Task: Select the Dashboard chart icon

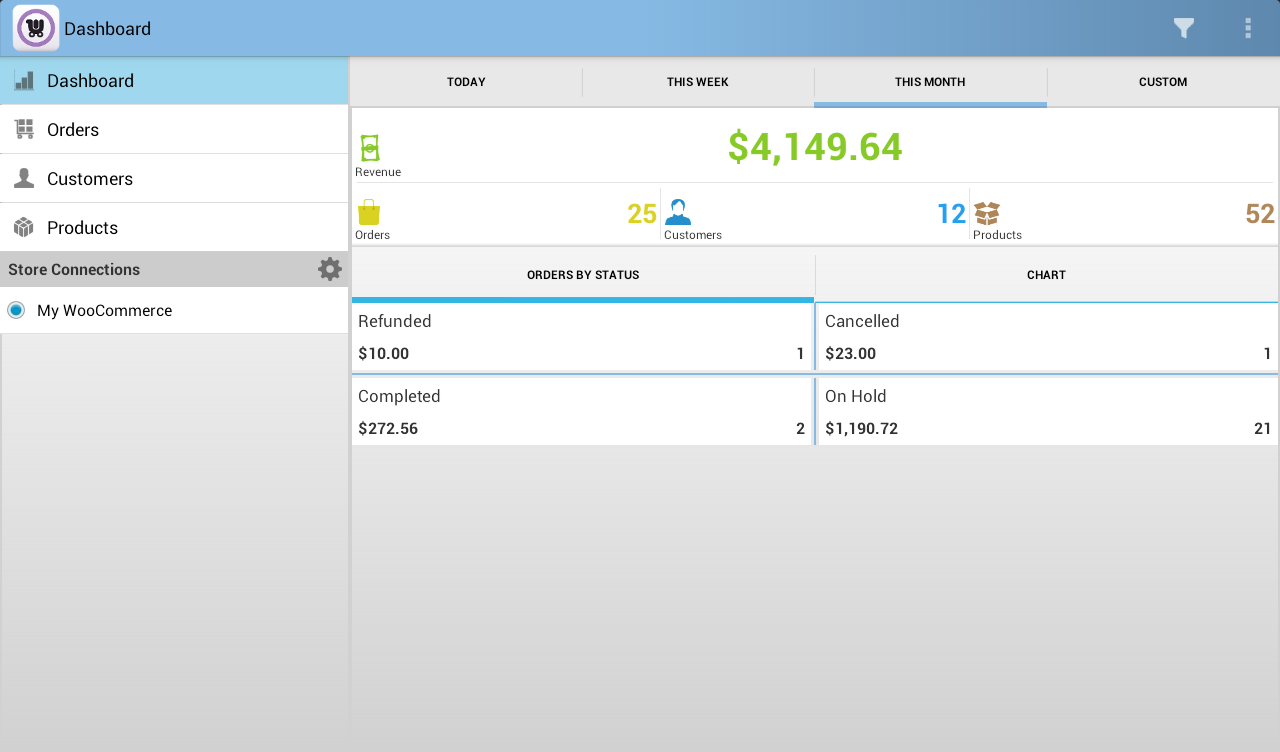Action: click(x=22, y=80)
